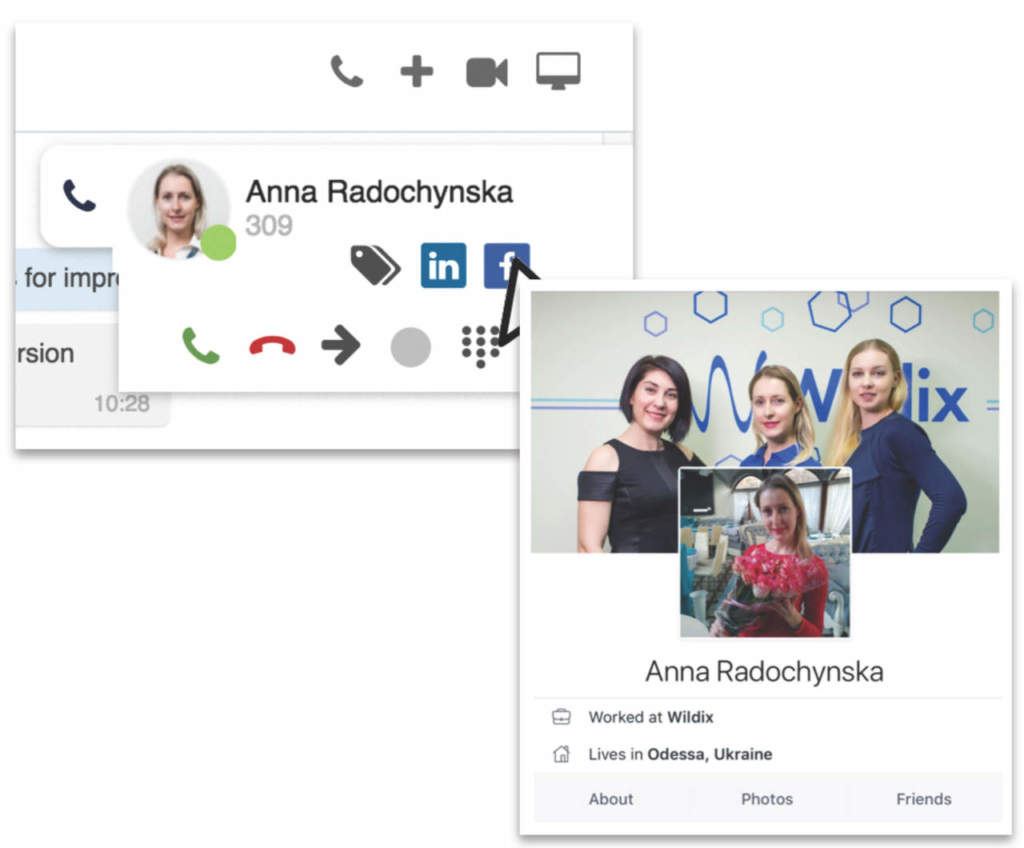Image resolution: width=1024 pixels, height=848 pixels.
Task: Hang up with the red phone icon
Action: pos(272,346)
